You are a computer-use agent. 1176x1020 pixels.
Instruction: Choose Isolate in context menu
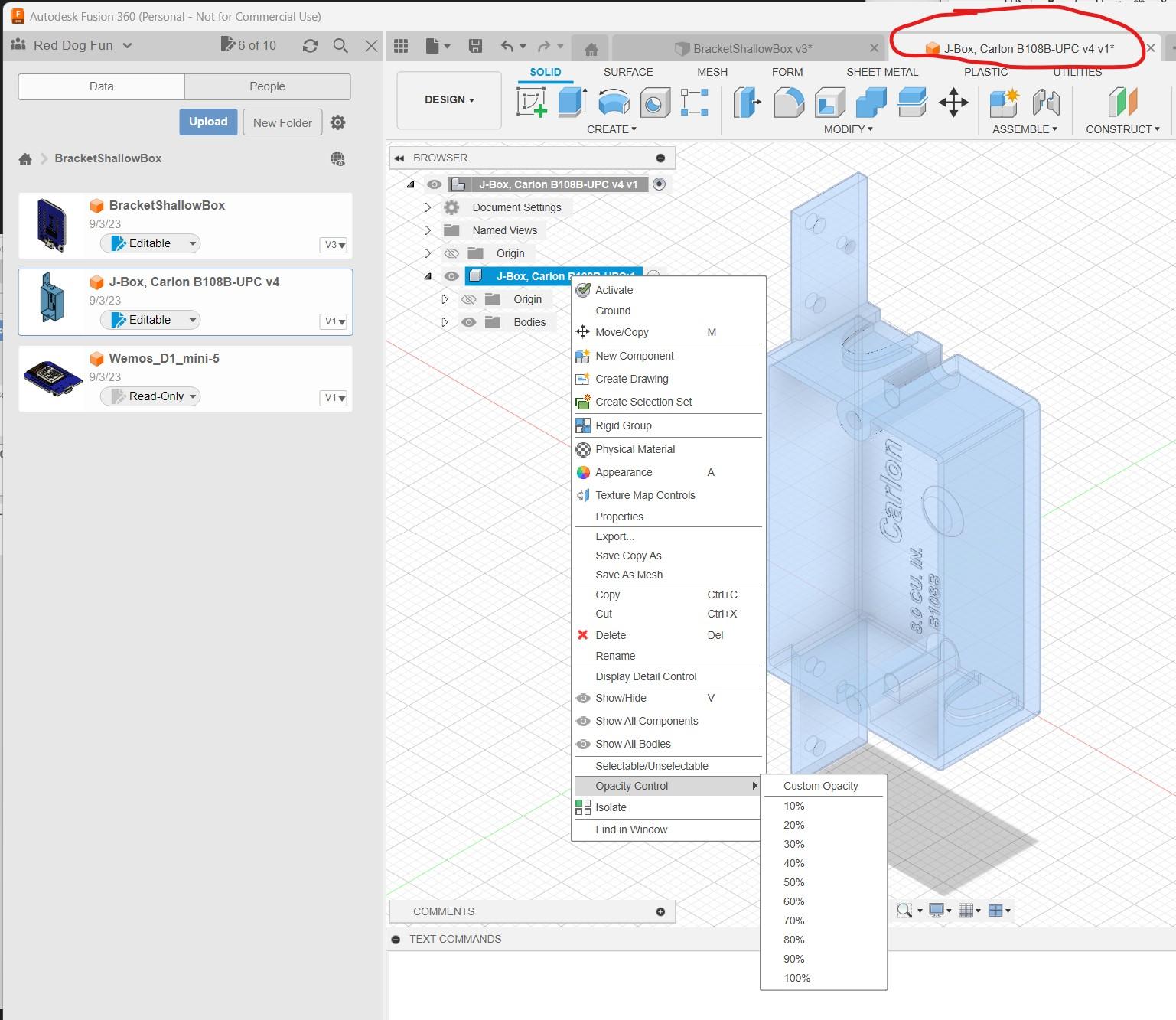(669, 807)
